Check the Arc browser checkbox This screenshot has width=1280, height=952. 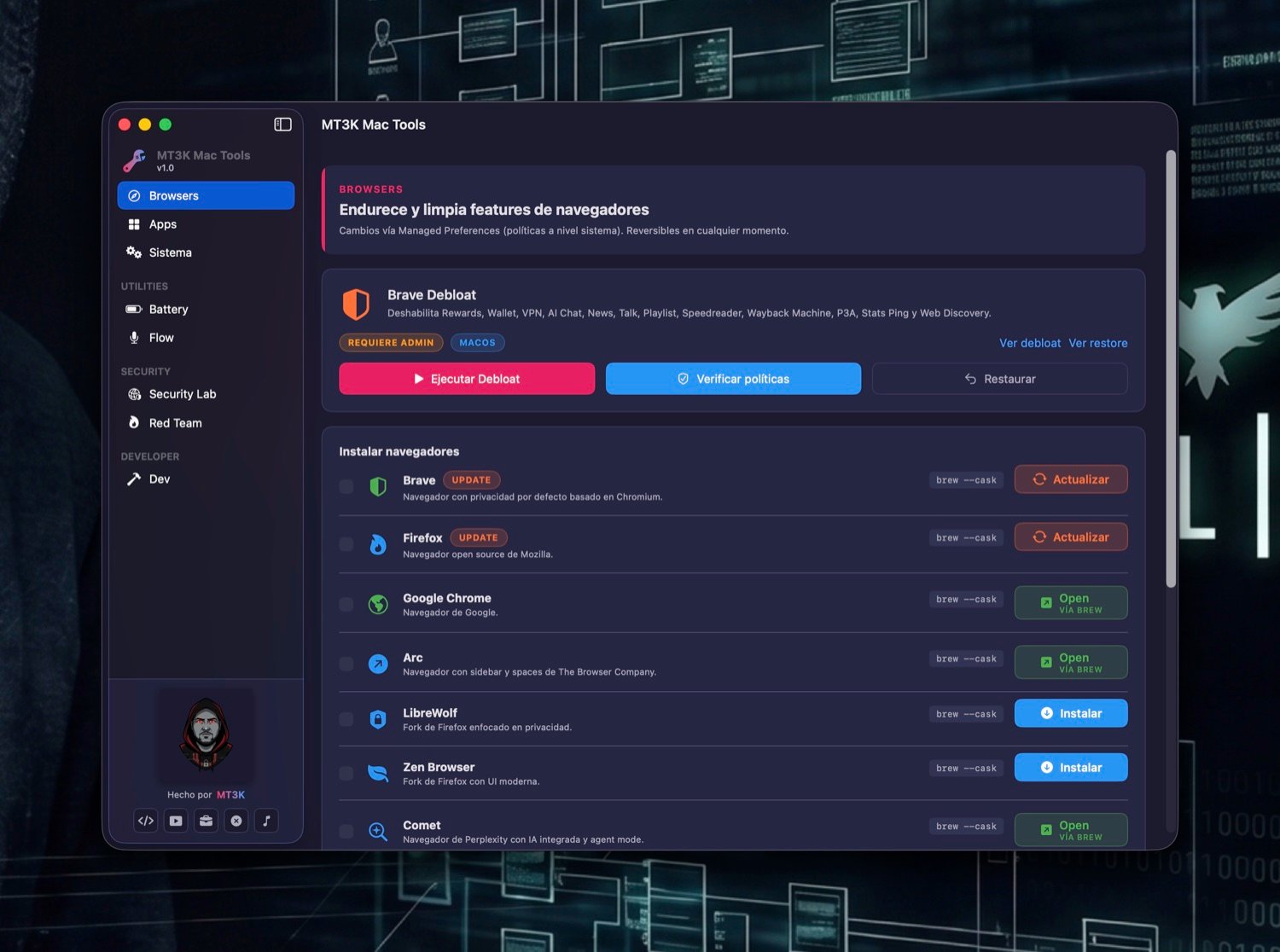[346, 664]
